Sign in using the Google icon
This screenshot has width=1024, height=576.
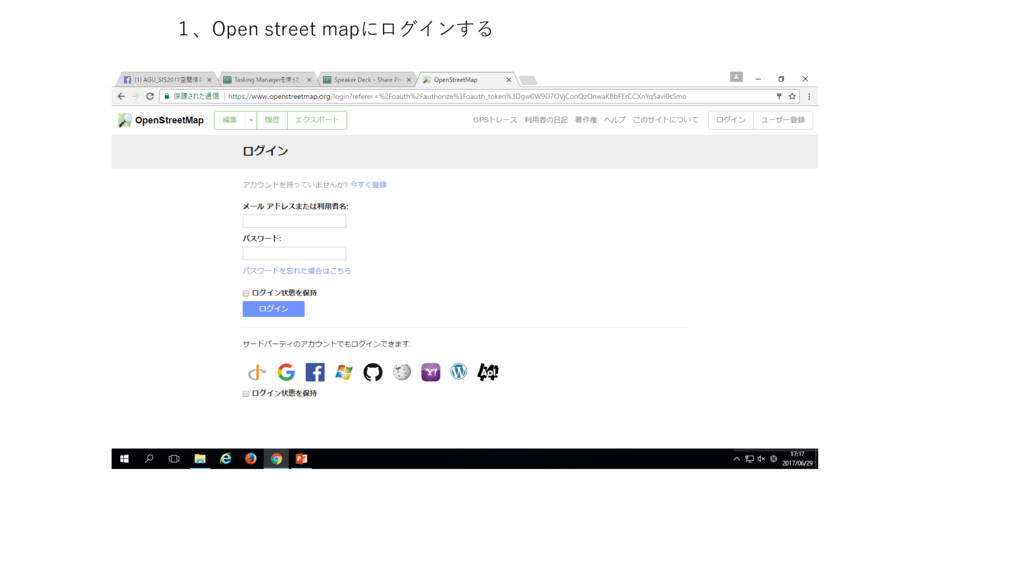[286, 372]
